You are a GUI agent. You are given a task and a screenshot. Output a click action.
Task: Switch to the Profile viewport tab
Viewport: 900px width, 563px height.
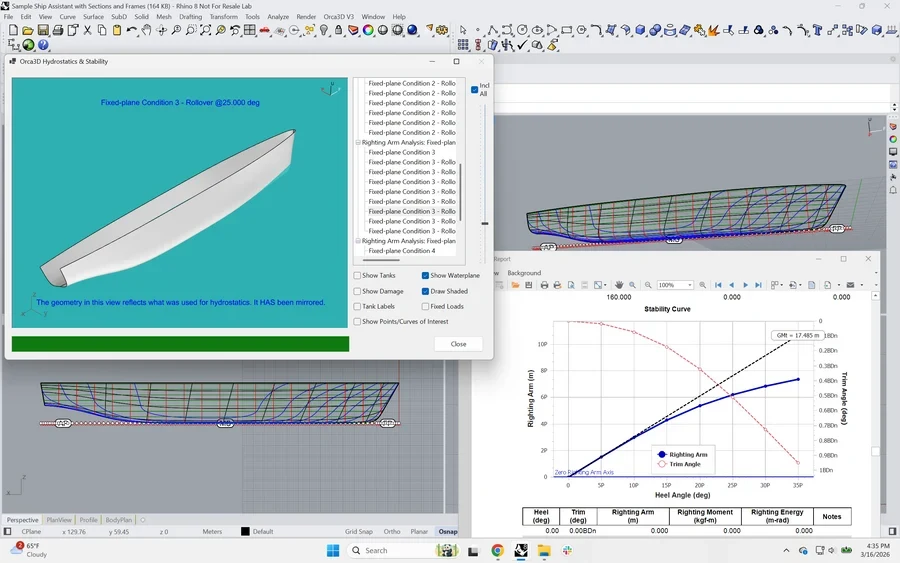88,520
